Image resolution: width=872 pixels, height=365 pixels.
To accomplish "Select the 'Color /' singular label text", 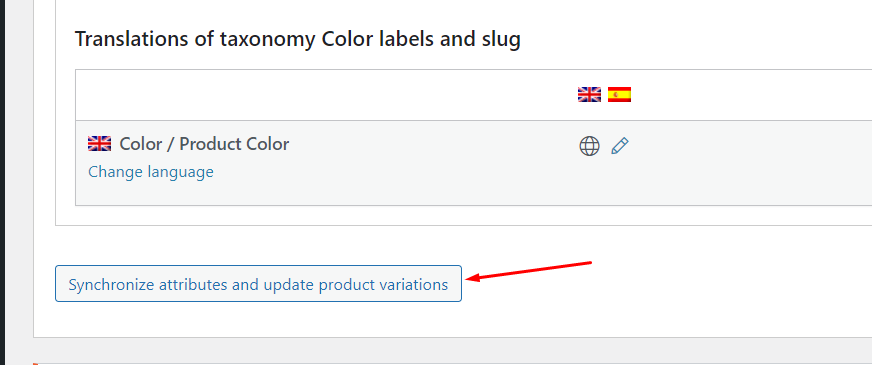I will click(x=147, y=144).
